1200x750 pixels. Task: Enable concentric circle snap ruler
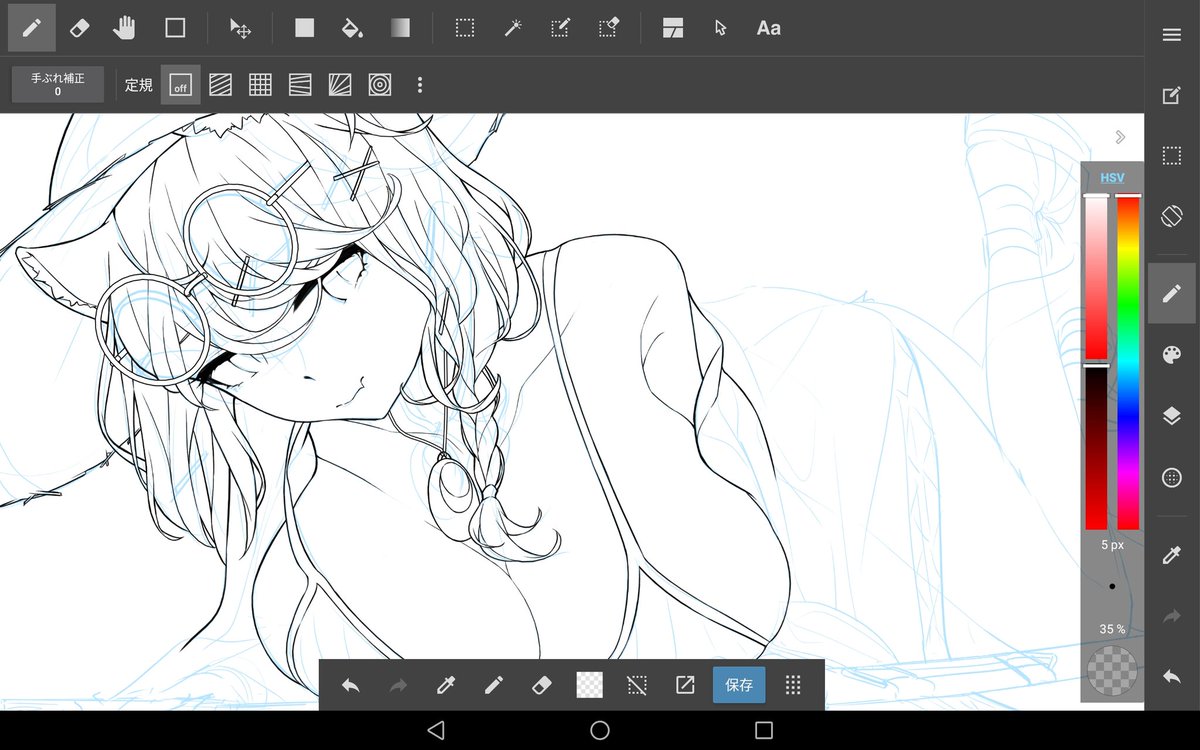click(x=380, y=85)
